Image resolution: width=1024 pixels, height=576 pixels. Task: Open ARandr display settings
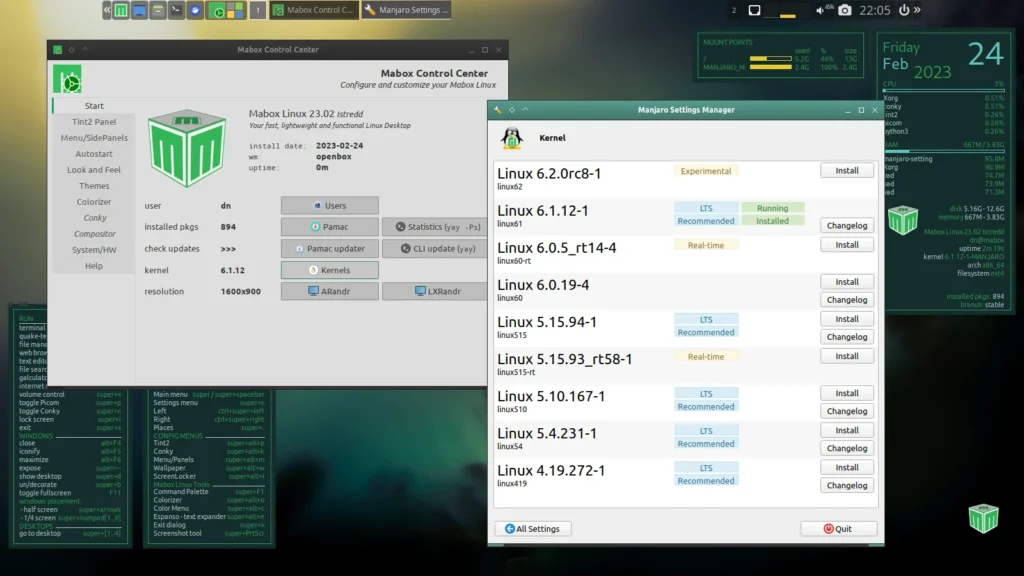(330, 291)
